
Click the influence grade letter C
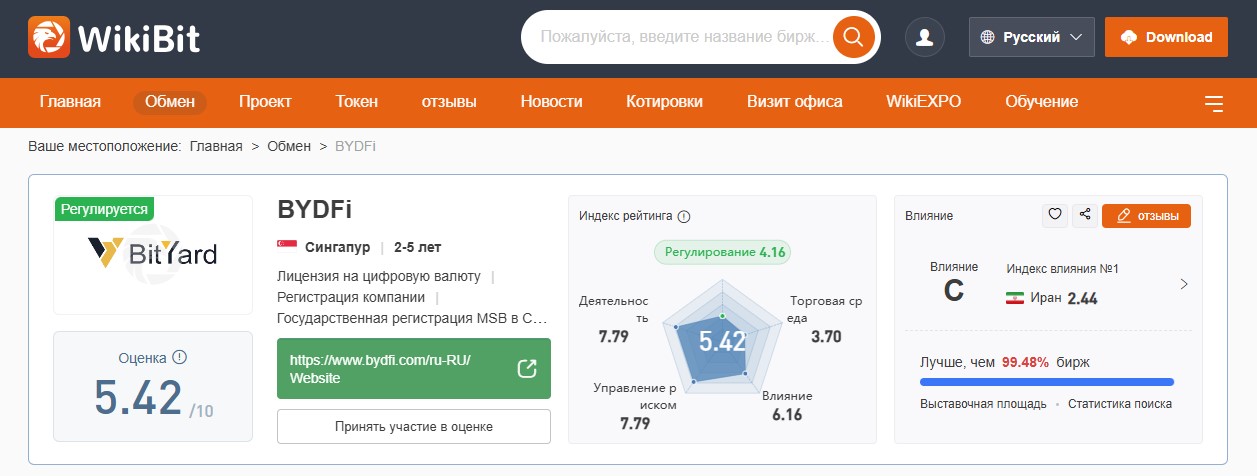(x=954, y=291)
